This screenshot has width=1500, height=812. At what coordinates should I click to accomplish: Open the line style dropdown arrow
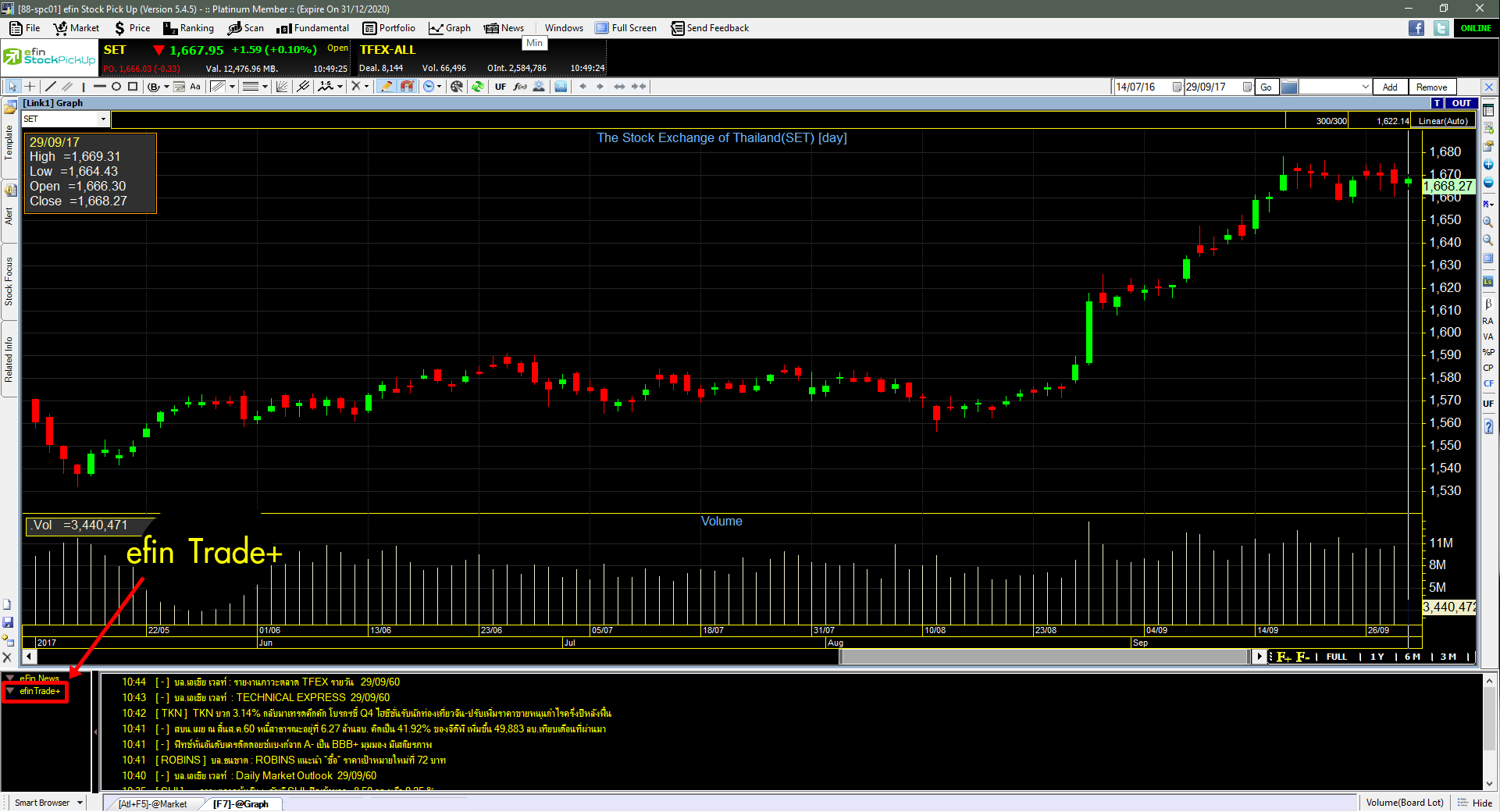(233, 87)
